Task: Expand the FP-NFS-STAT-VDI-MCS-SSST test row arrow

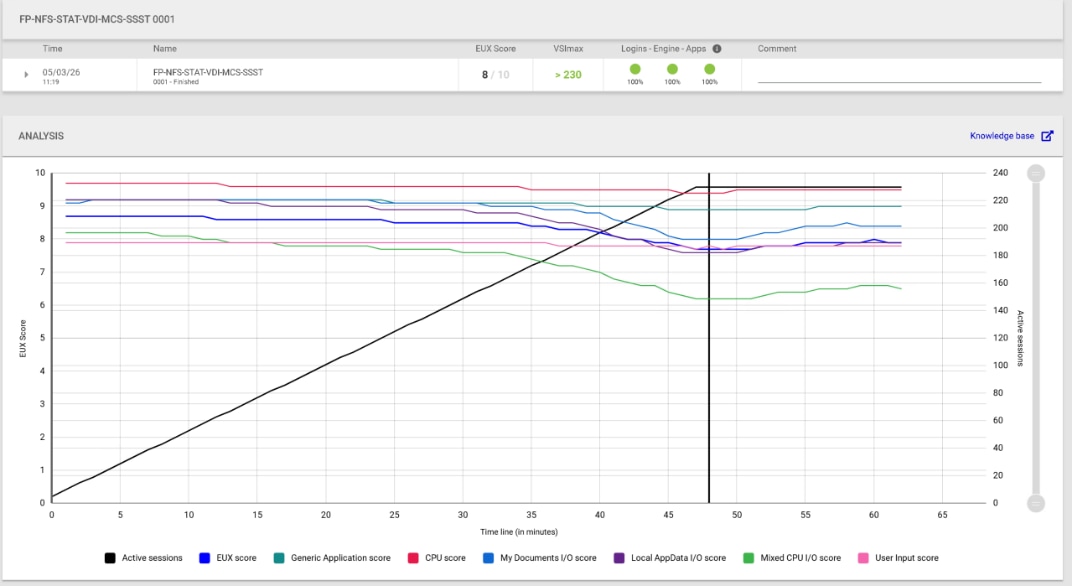Action: coord(26,75)
